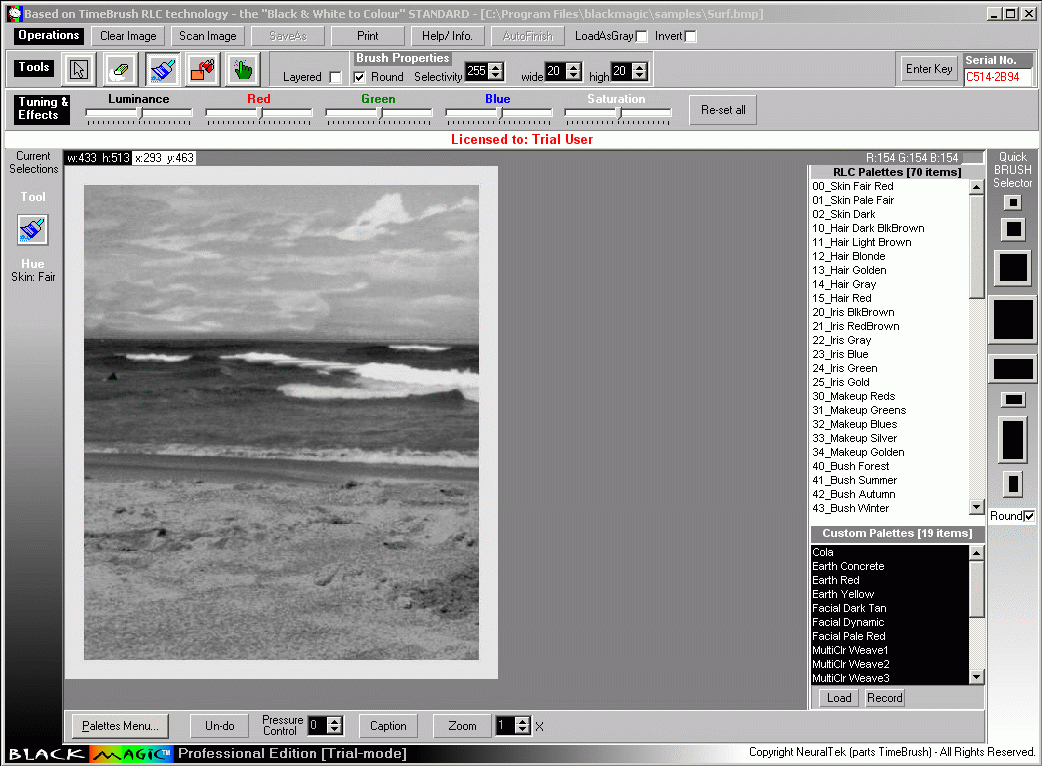Toggle the Invert checkbox

click(x=690, y=37)
